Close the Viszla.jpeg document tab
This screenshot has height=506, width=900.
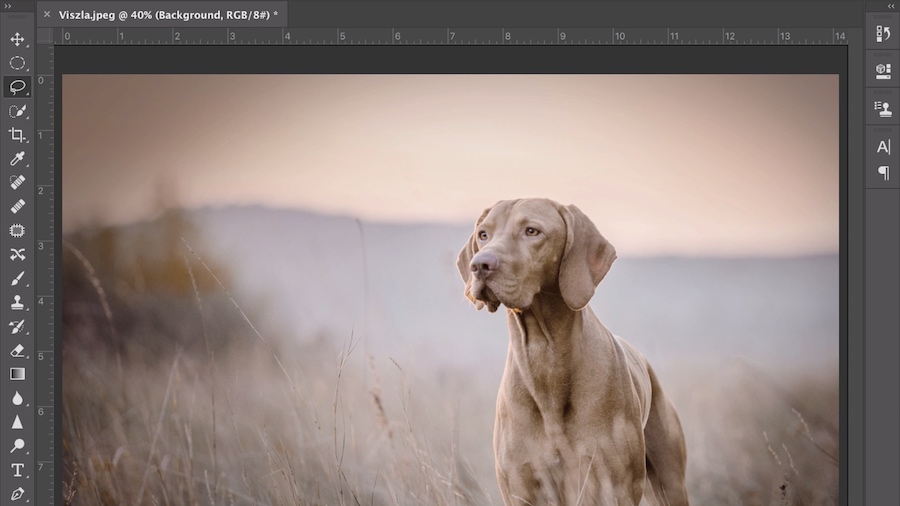point(47,14)
